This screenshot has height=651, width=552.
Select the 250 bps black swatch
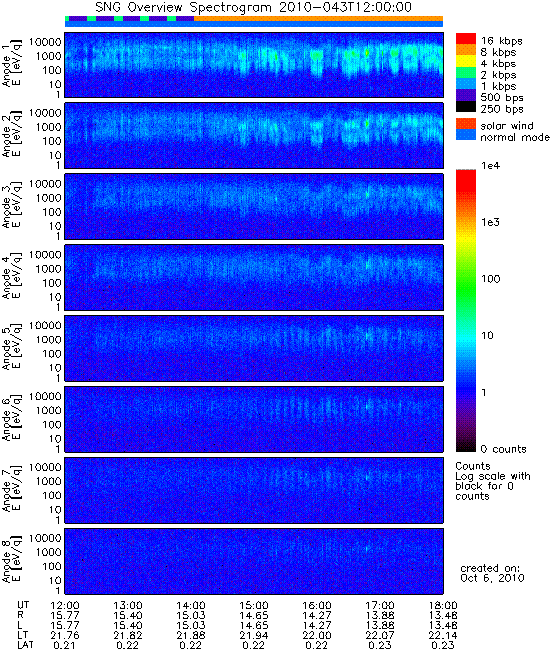point(466,106)
